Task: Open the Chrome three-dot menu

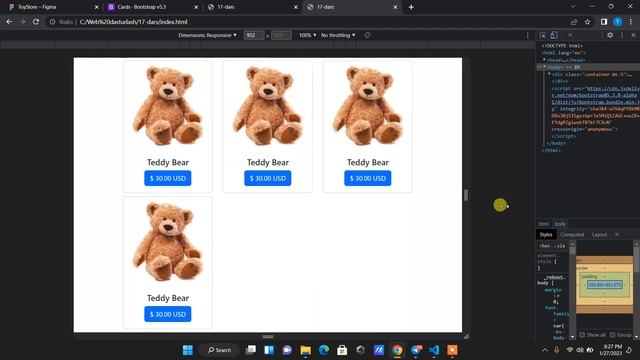Action: pyautogui.click(x=631, y=22)
